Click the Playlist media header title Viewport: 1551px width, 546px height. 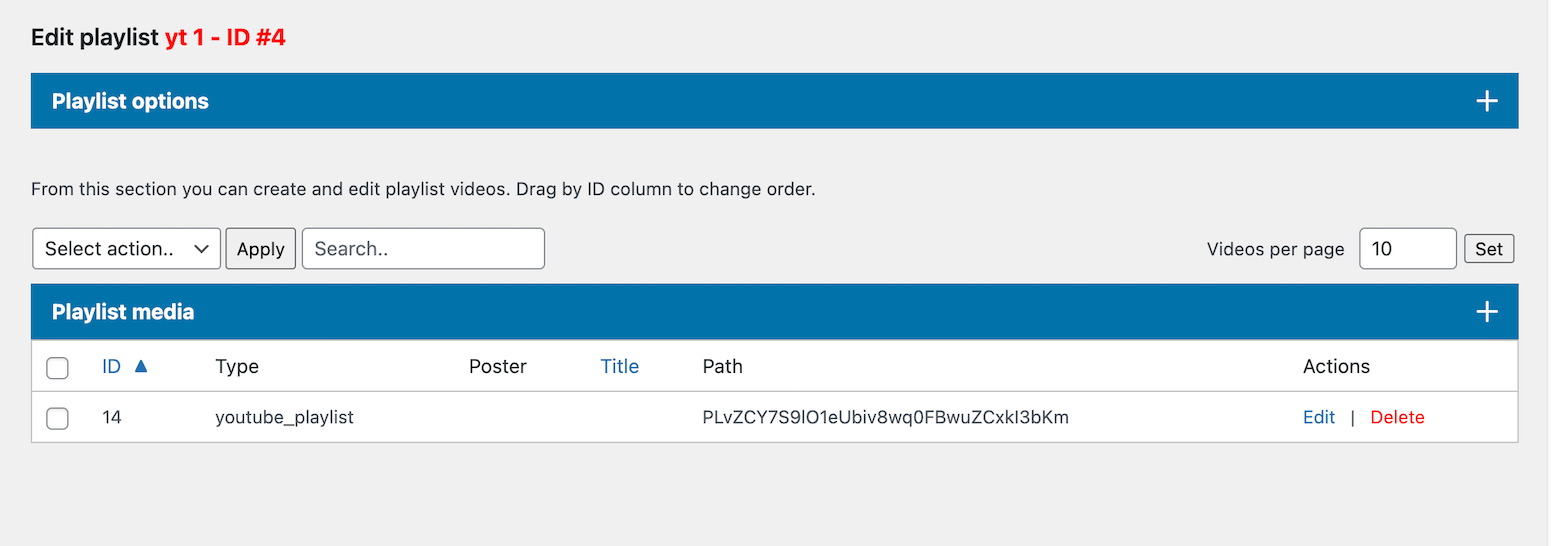123,312
